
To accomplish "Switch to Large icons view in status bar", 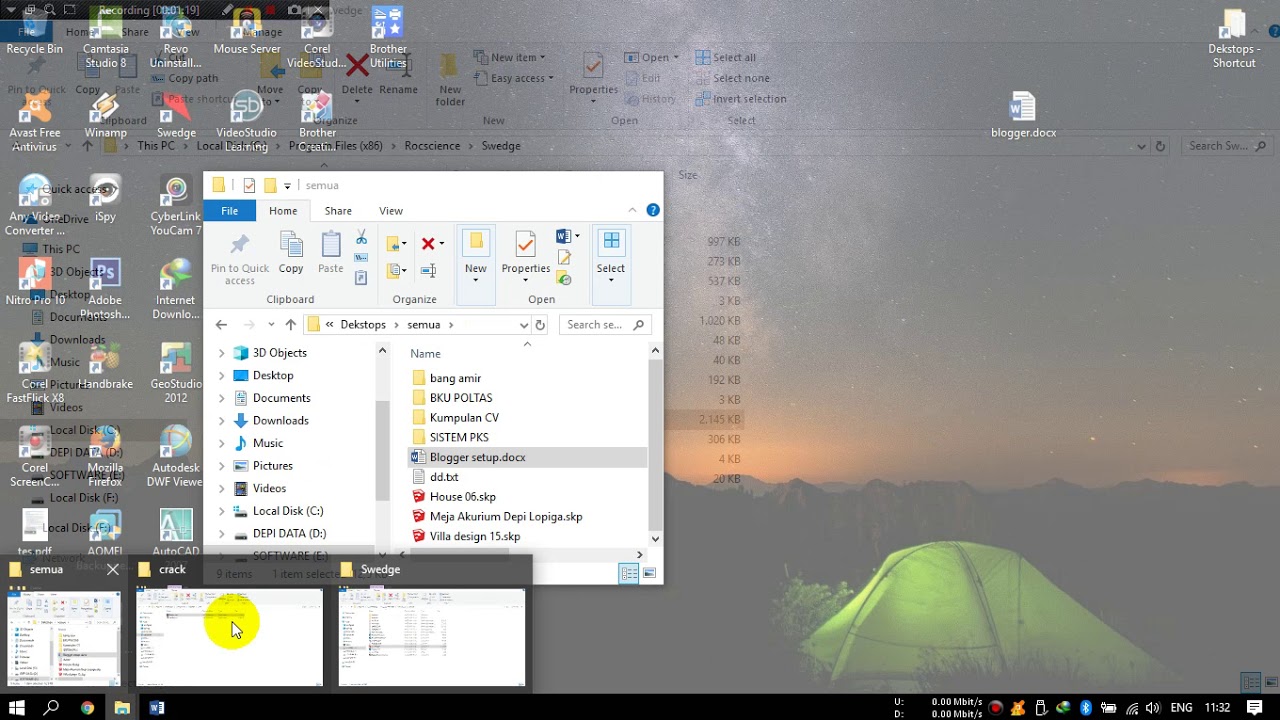I will 649,573.
